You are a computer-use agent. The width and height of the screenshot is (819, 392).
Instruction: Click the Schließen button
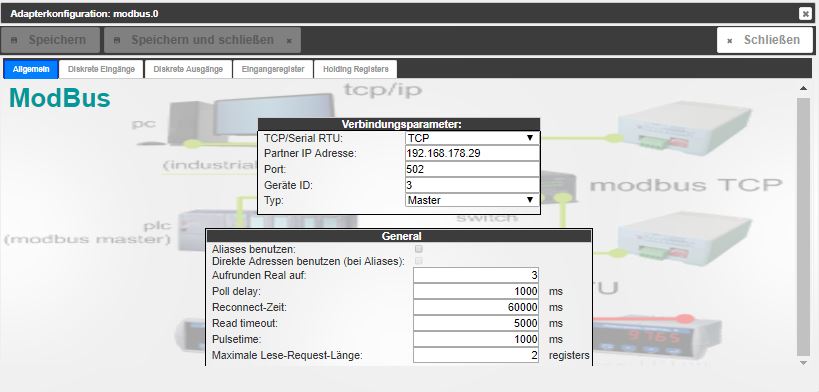765,40
